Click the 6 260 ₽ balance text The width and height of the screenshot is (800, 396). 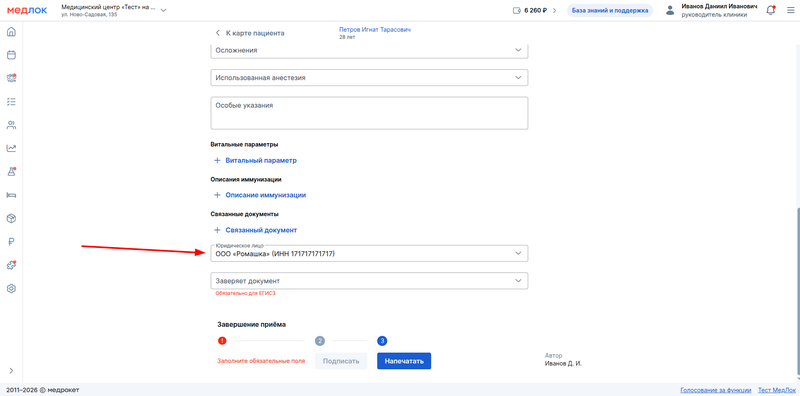pos(536,10)
